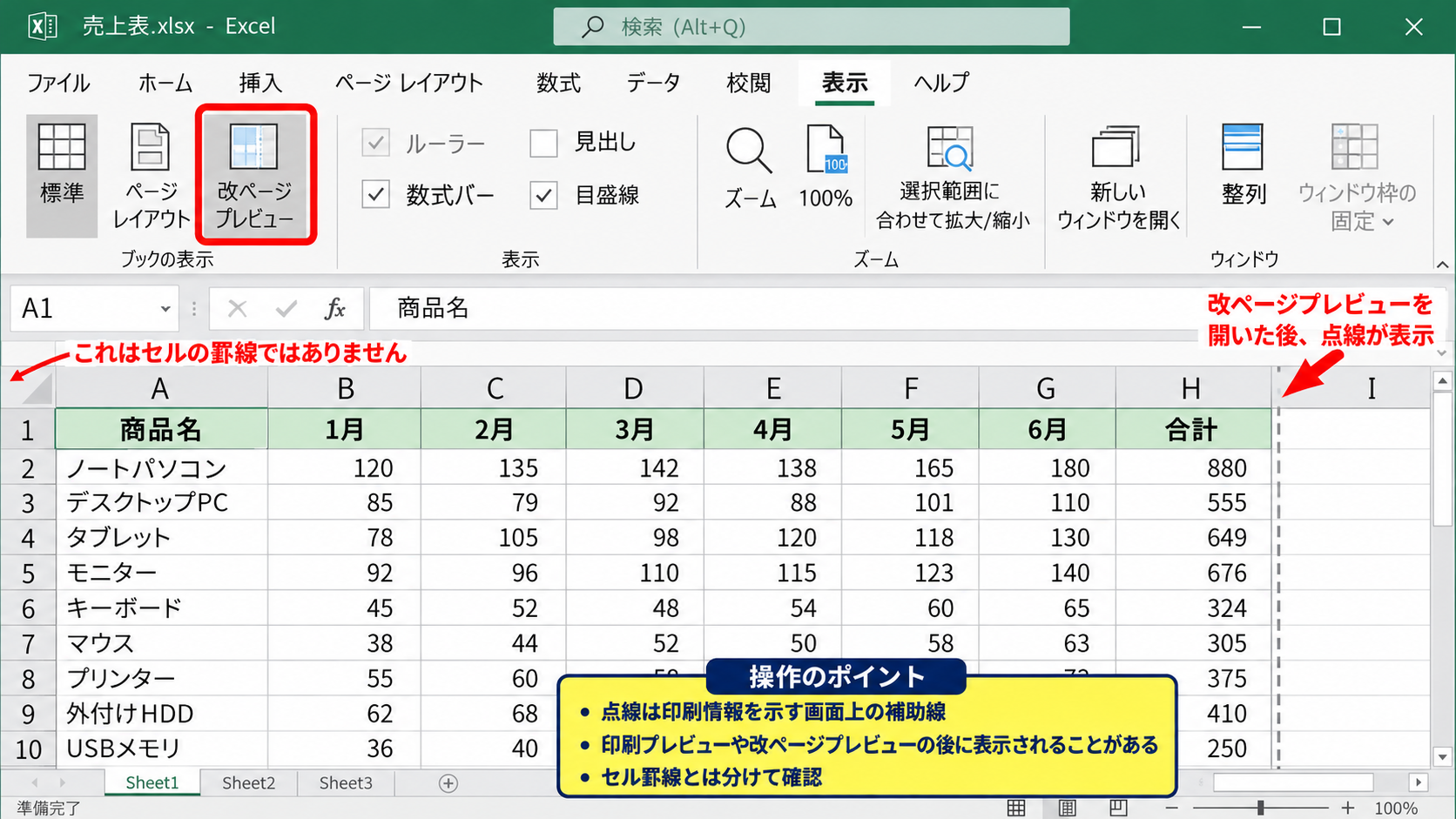Click zoom out minus button
The height and width of the screenshot is (819, 1456).
[x=1172, y=809]
